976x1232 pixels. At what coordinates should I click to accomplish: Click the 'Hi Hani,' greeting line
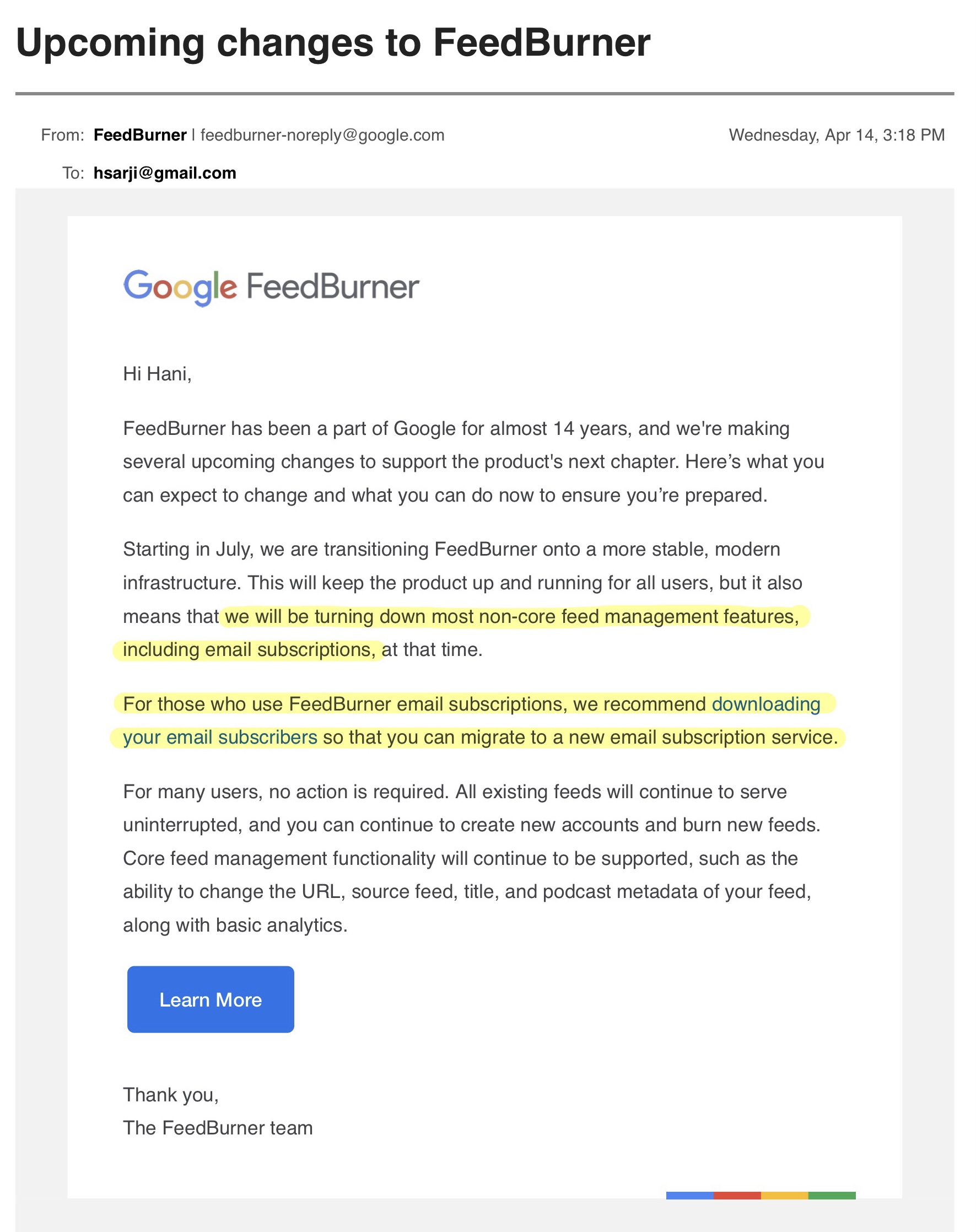tap(157, 374)
